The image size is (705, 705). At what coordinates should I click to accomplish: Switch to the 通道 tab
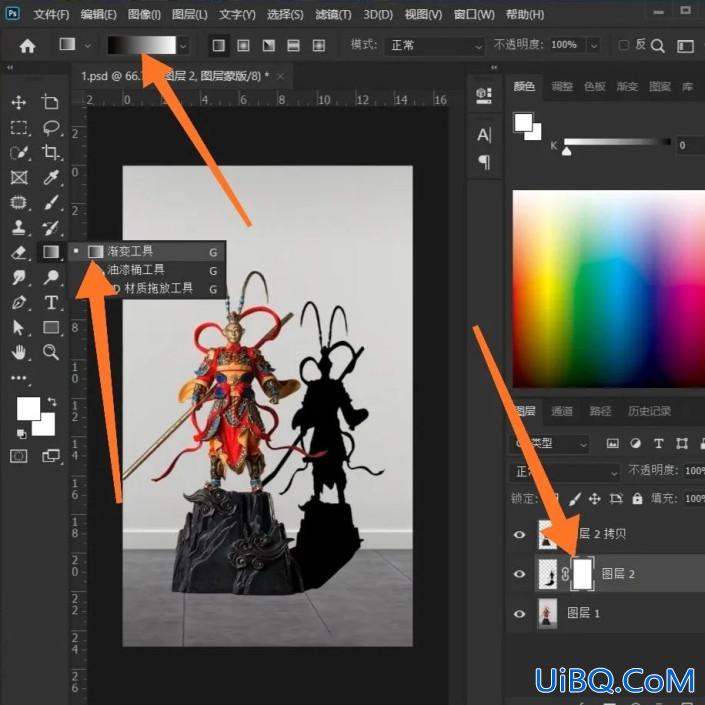(x=562, y=411)
